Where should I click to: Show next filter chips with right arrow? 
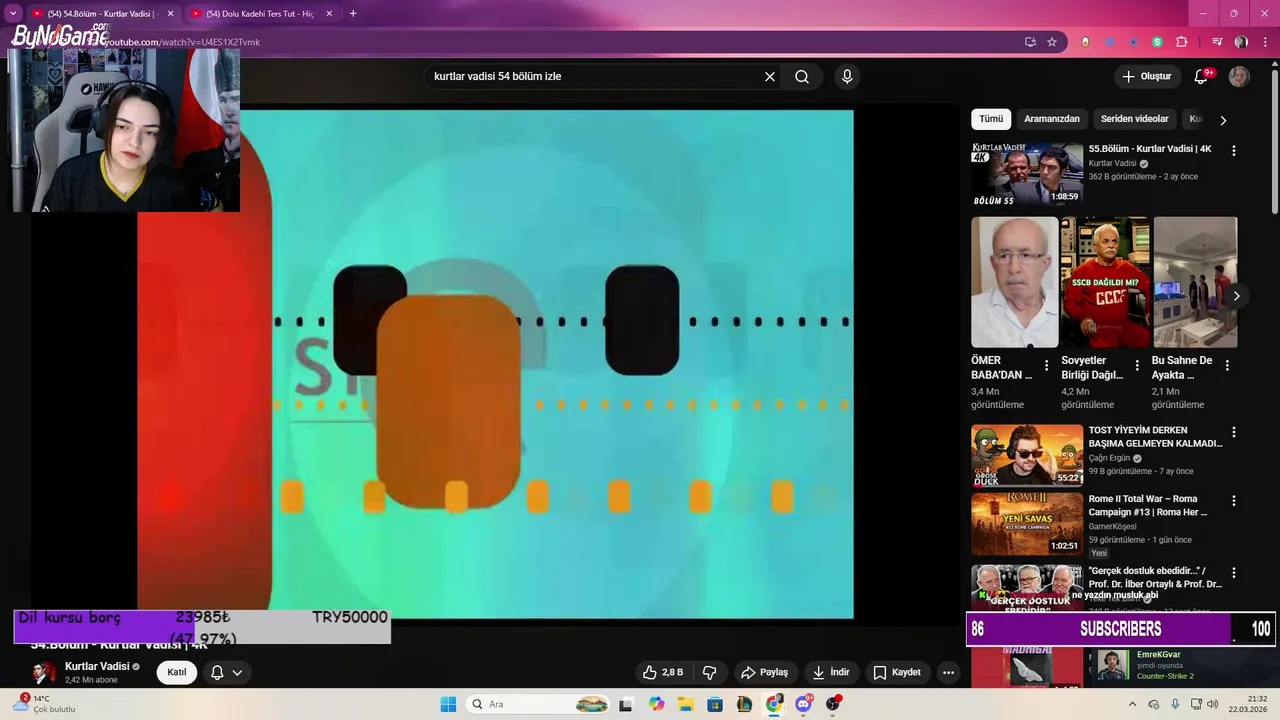[1222, 120]
